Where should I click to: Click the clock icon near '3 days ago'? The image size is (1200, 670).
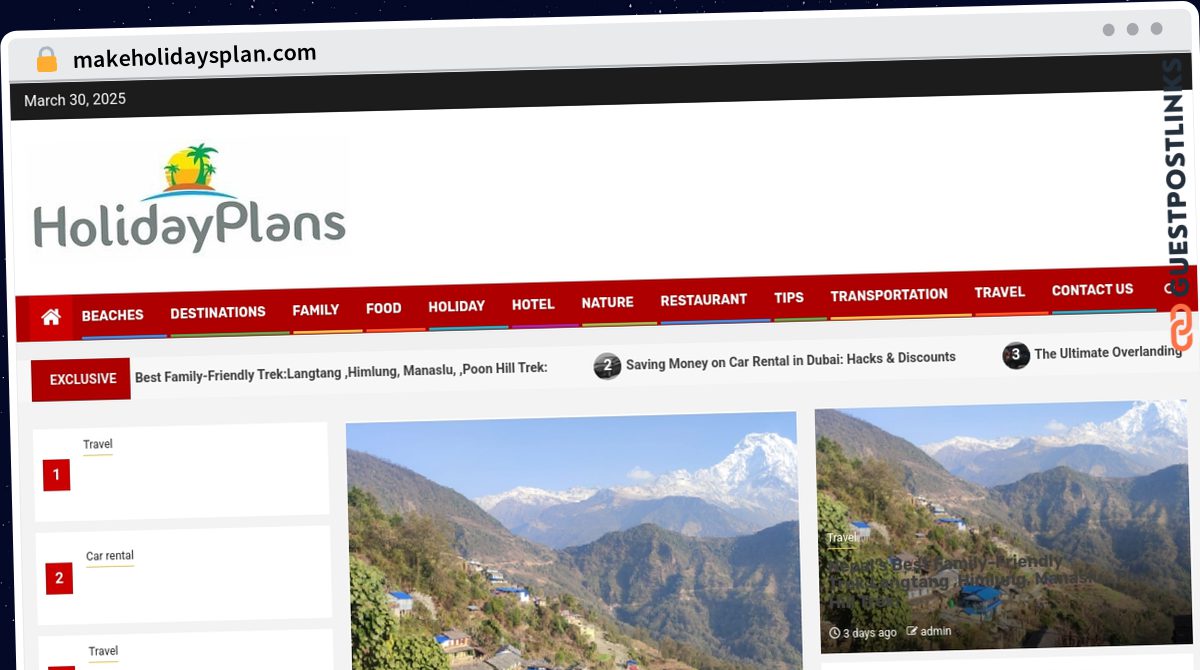[x=835, y=632]
